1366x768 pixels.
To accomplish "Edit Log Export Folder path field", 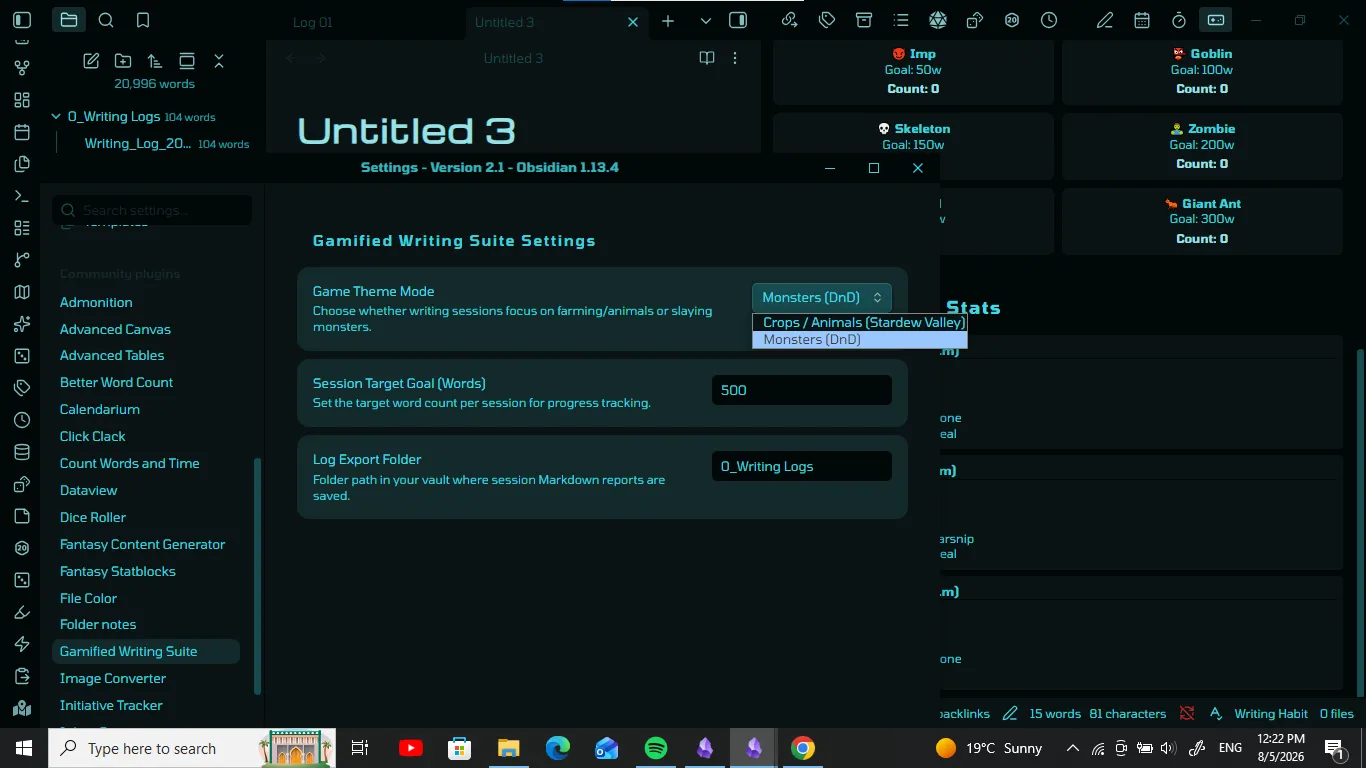I will coord(802,466).
